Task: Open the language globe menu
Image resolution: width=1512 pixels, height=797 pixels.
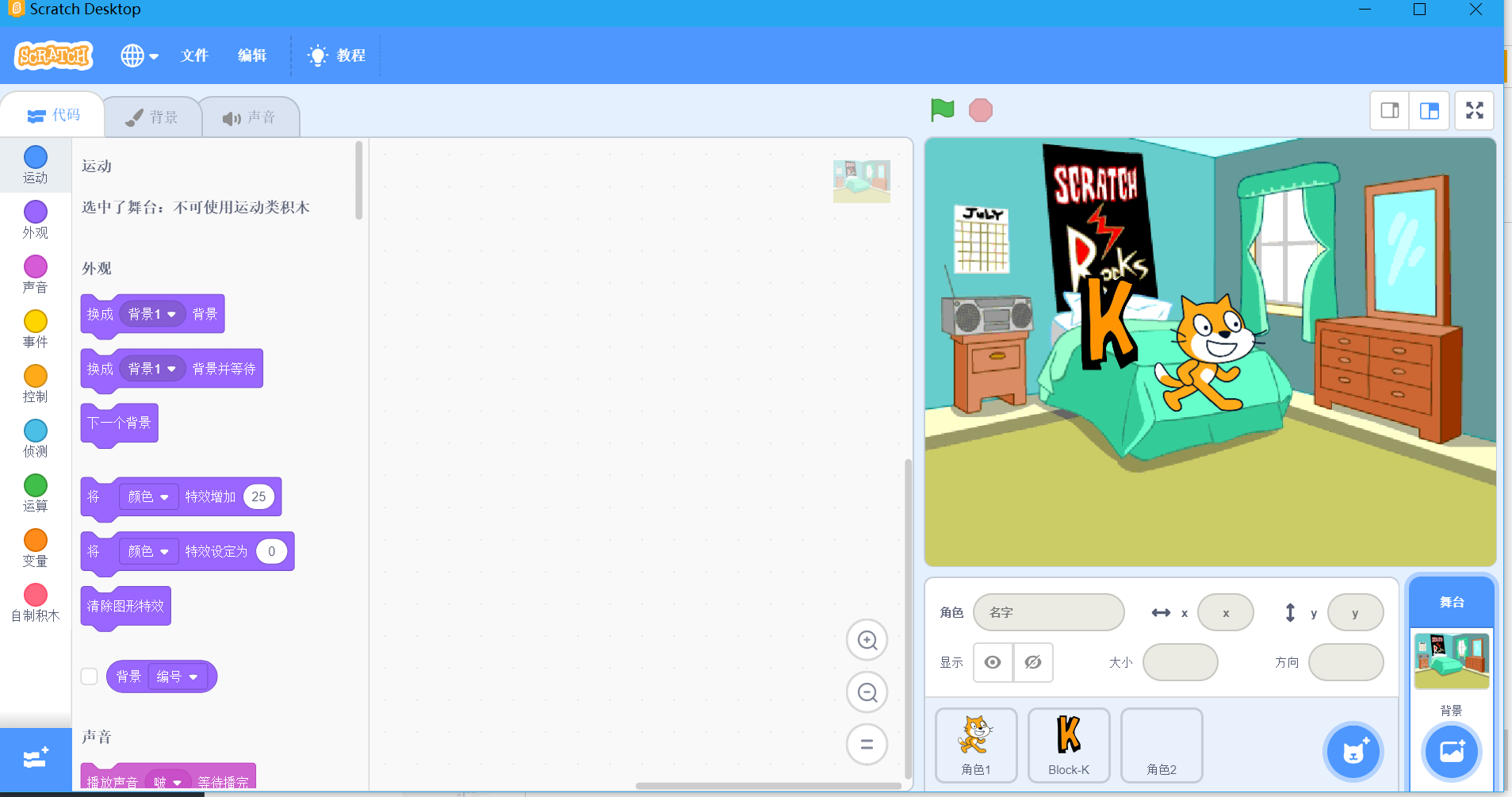Action: pos(140,56)
